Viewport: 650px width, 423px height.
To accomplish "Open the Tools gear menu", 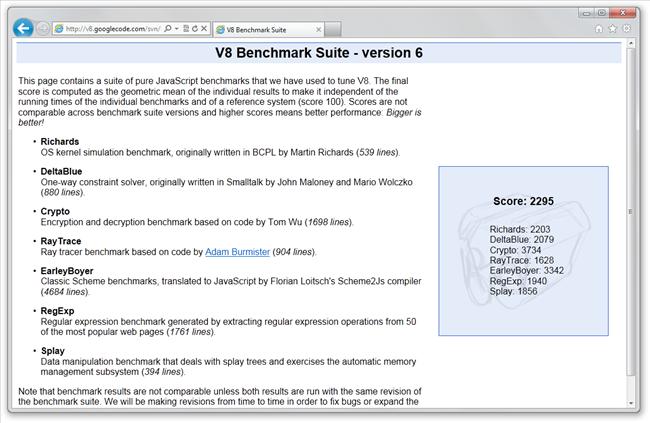I will (626, 29).
